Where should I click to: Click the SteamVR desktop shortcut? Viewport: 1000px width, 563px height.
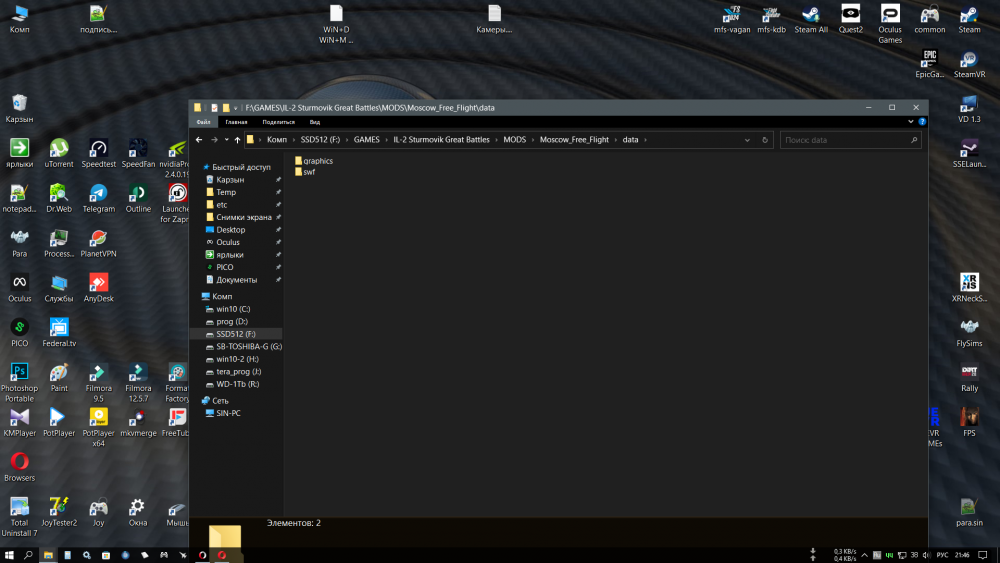pos(969,64)
